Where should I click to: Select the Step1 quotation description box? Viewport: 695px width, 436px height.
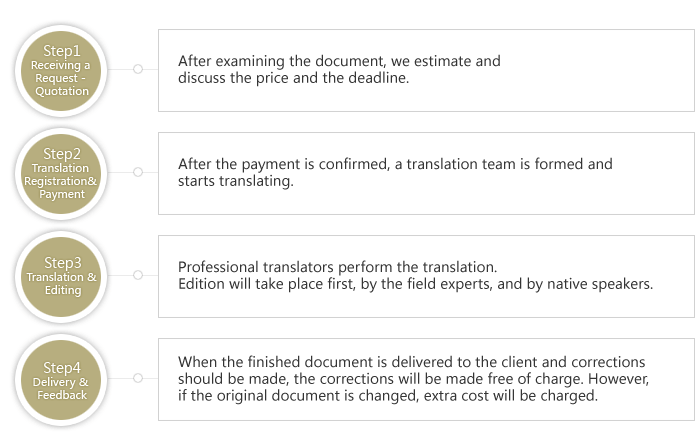click(426, 70)
